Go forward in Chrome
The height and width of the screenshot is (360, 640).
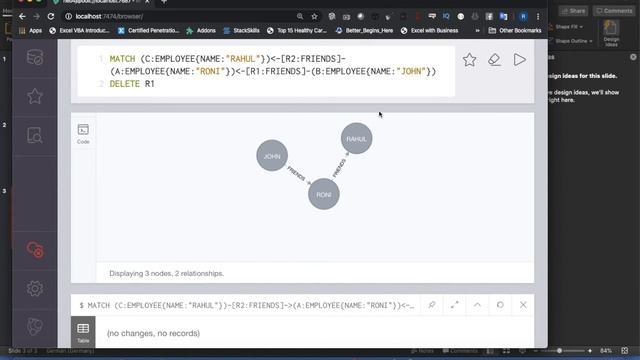coord(36,16)
